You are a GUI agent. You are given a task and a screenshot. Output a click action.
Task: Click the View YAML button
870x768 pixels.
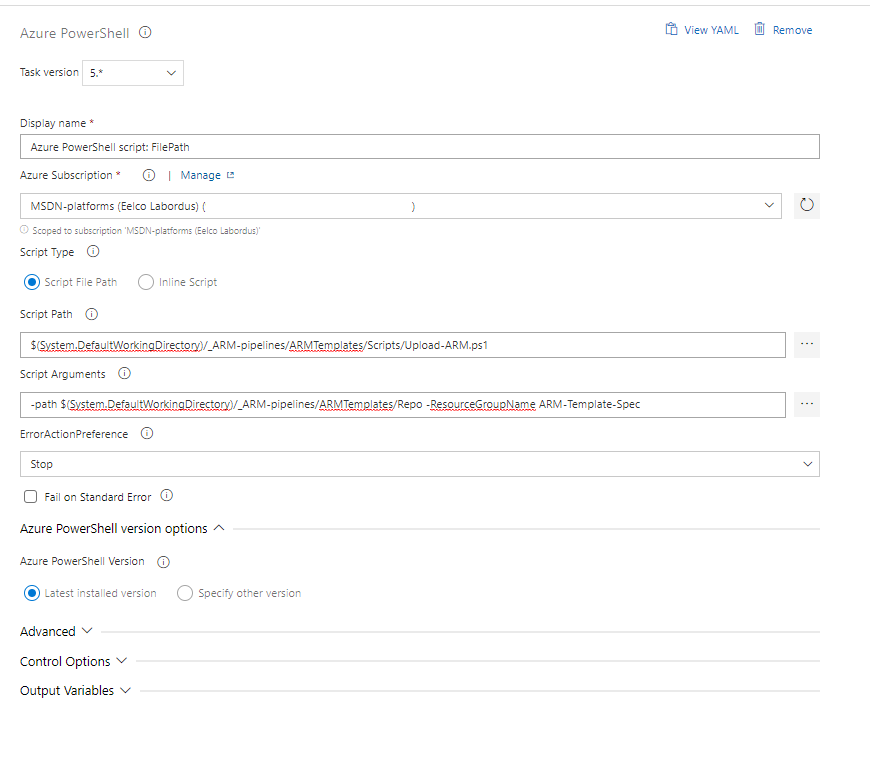pos(702,30)
